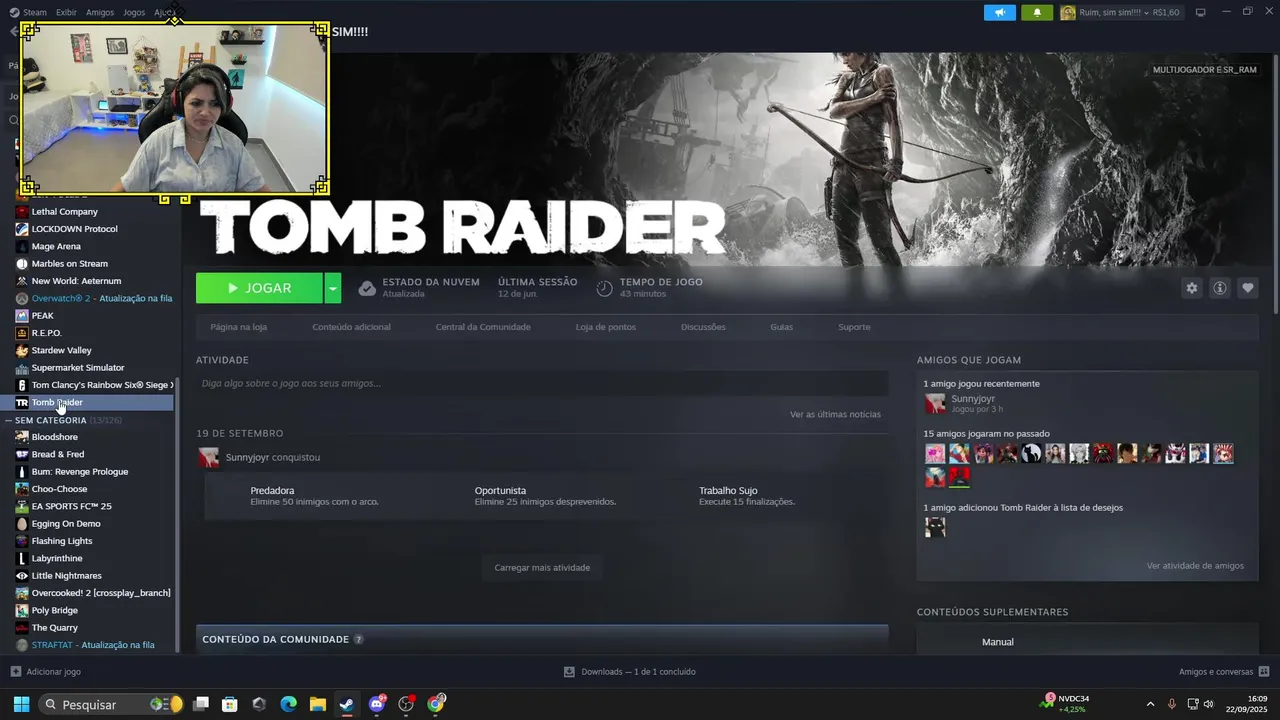Select EA SPORTS FC 25
This screenshot has height=720, width=1280.
[x=71, y=506]
